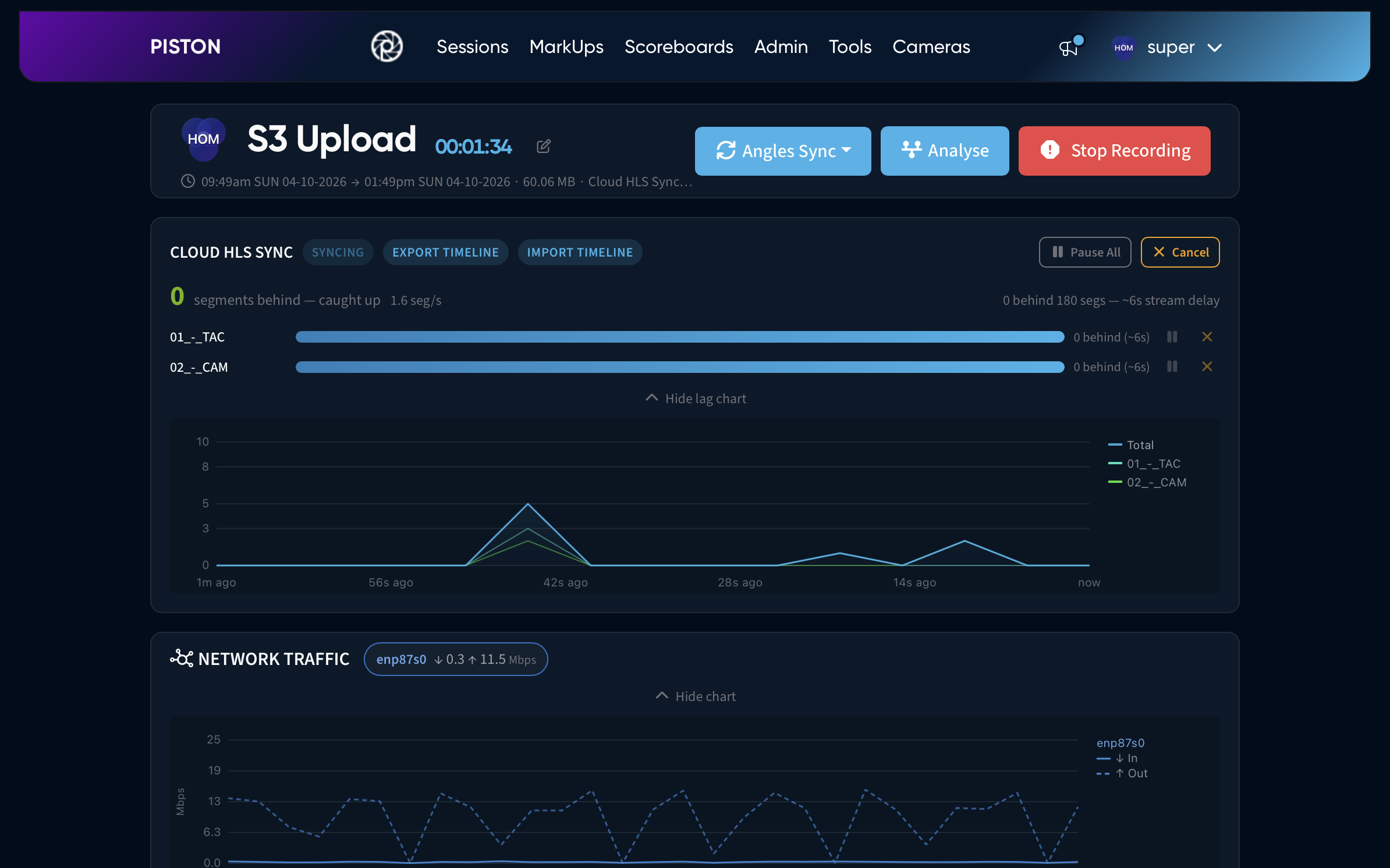
Task: Pause the 02_-_CAM angle sync
Action: coord(1172,367)
